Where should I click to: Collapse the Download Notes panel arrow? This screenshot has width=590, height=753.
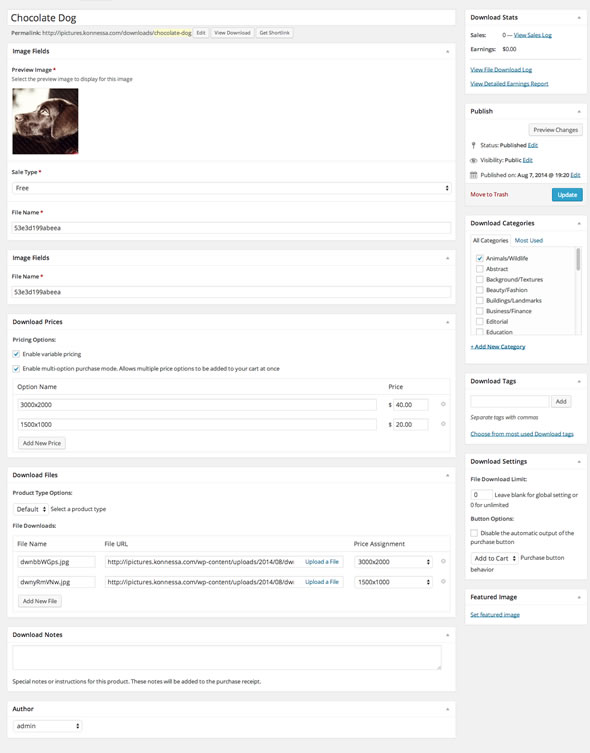(447, 635)
